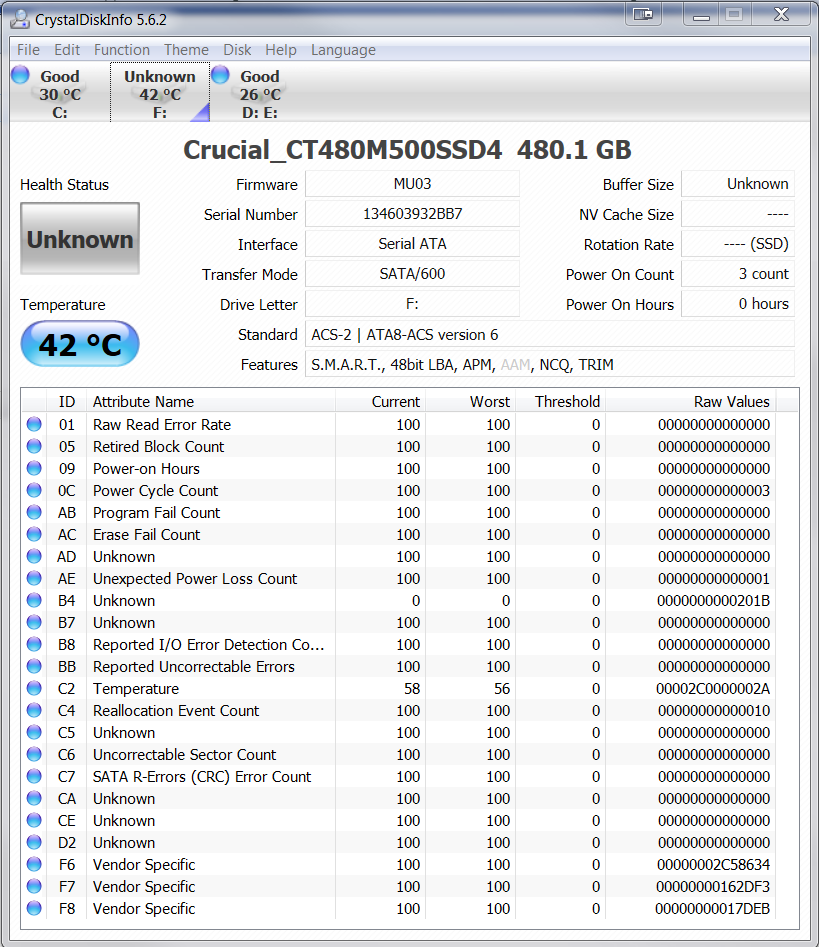819x947 pixels.
Task: Open the Language menu
Action: click(343, 50)
